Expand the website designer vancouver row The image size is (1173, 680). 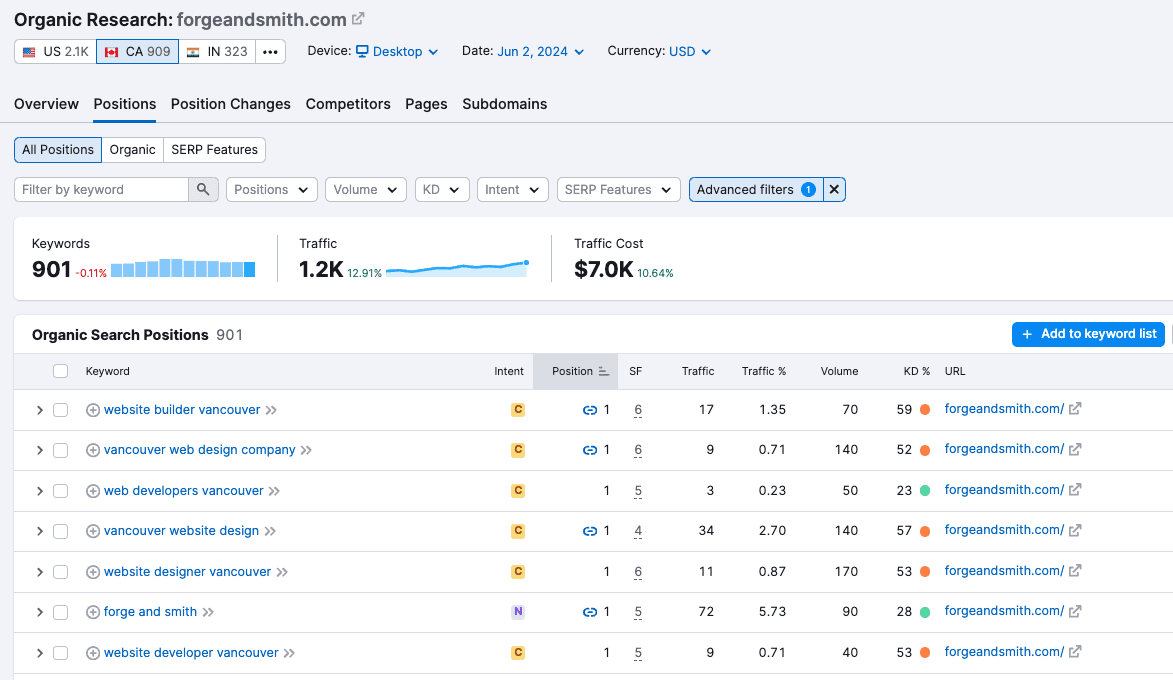point(40,572)
